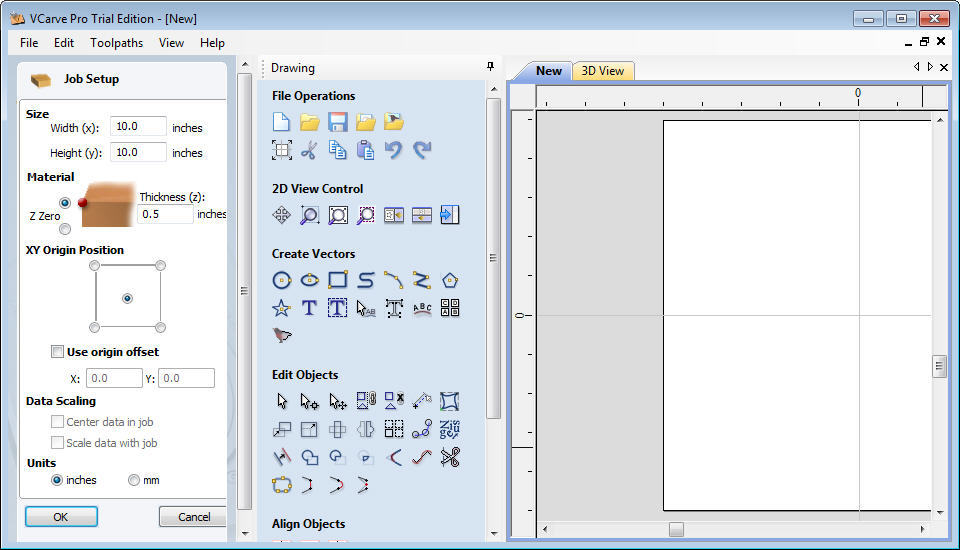Open the Toolpaths menu
The width and height of the screenshot is (960, 550).
coord(116,43)
